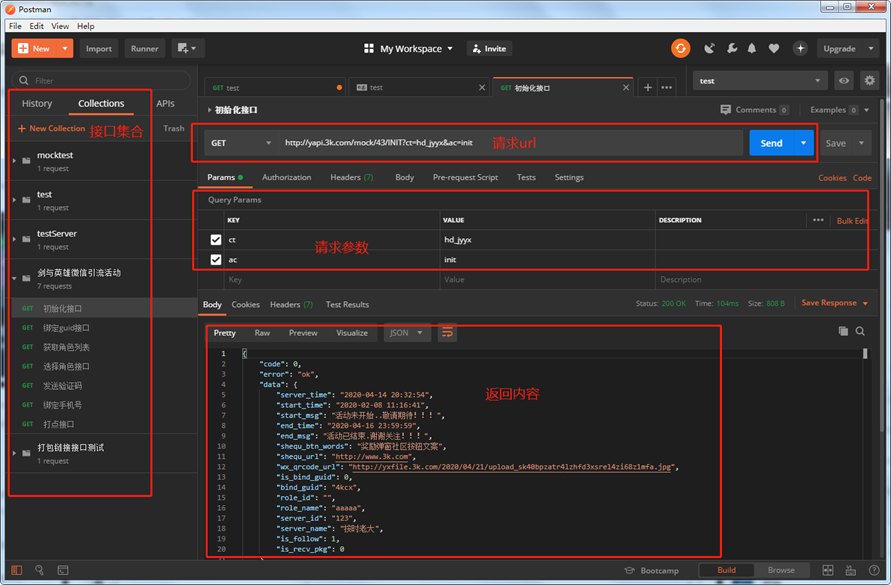Expand the mocktest collection
This screenshot has width=891, height=585.
(x=14, y=161)
